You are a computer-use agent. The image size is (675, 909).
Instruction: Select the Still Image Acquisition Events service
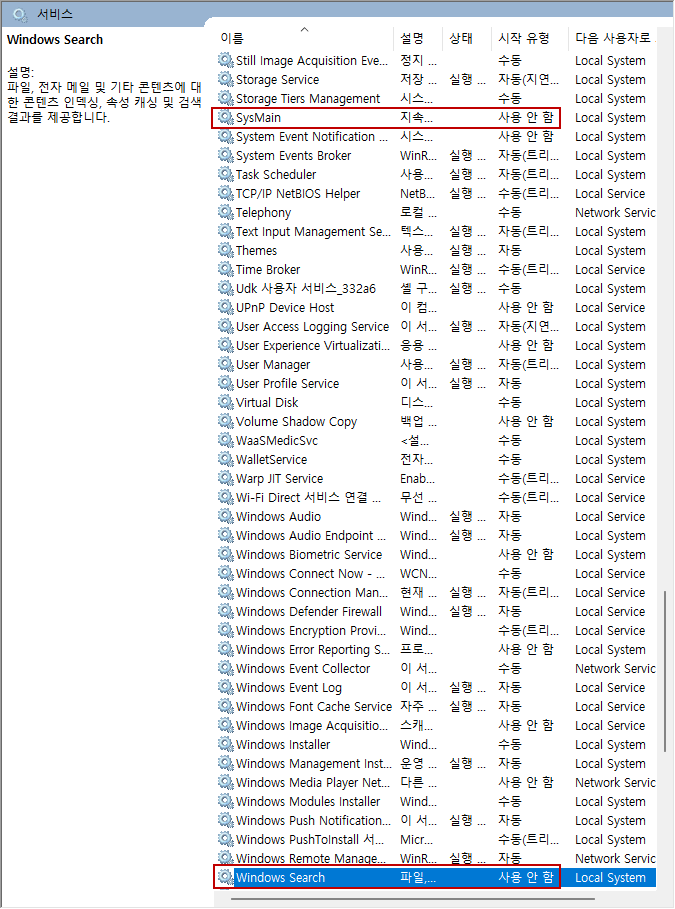(x=437, y=60)
